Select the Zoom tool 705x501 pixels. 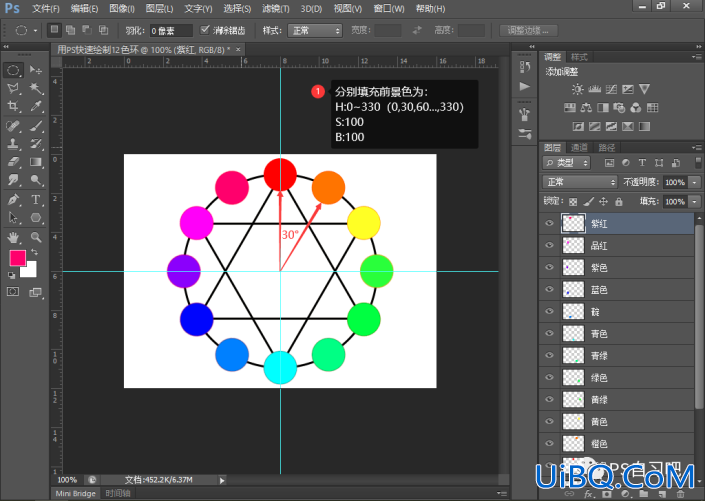point(36,237)
